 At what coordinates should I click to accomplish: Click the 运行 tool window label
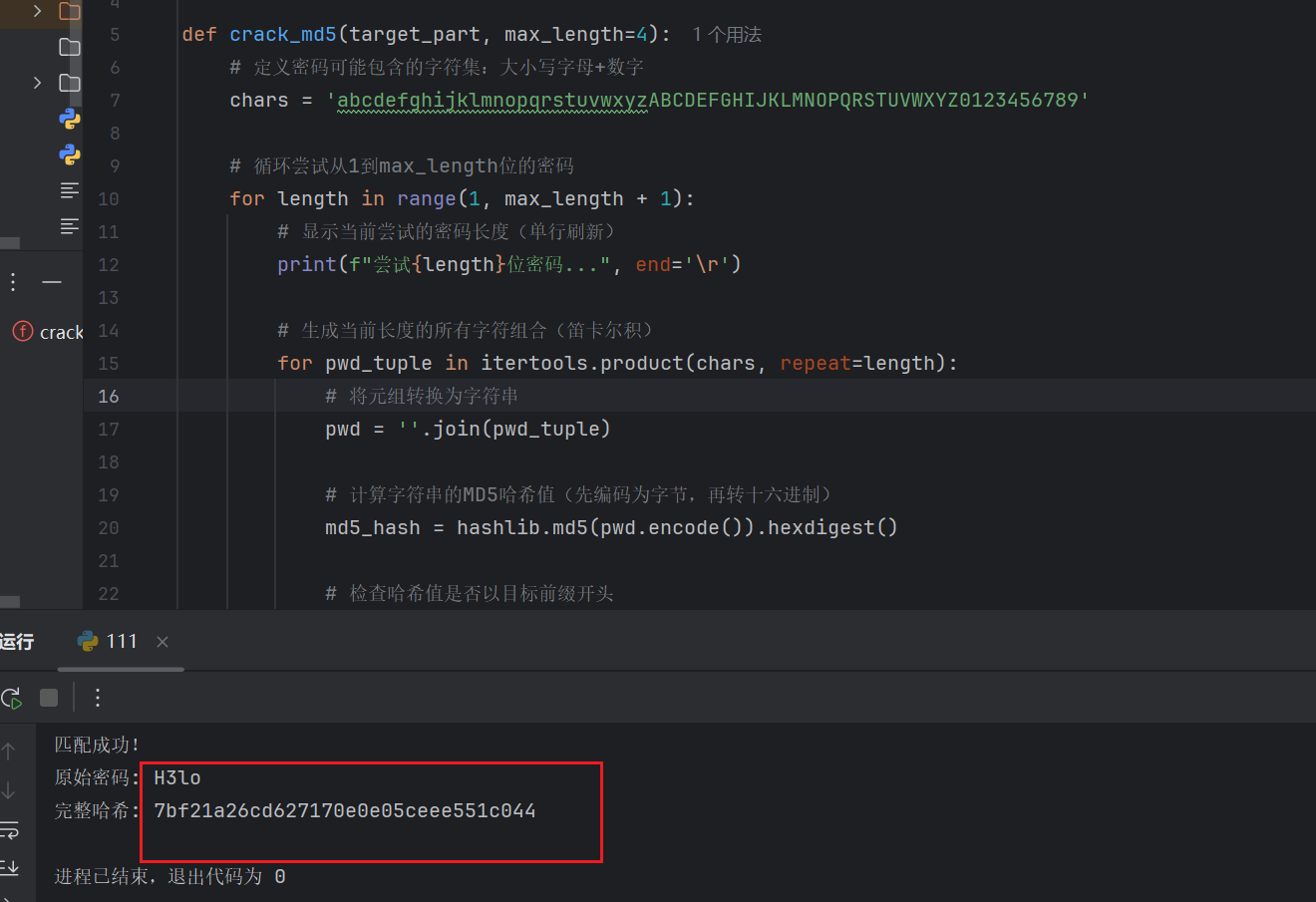17,641
